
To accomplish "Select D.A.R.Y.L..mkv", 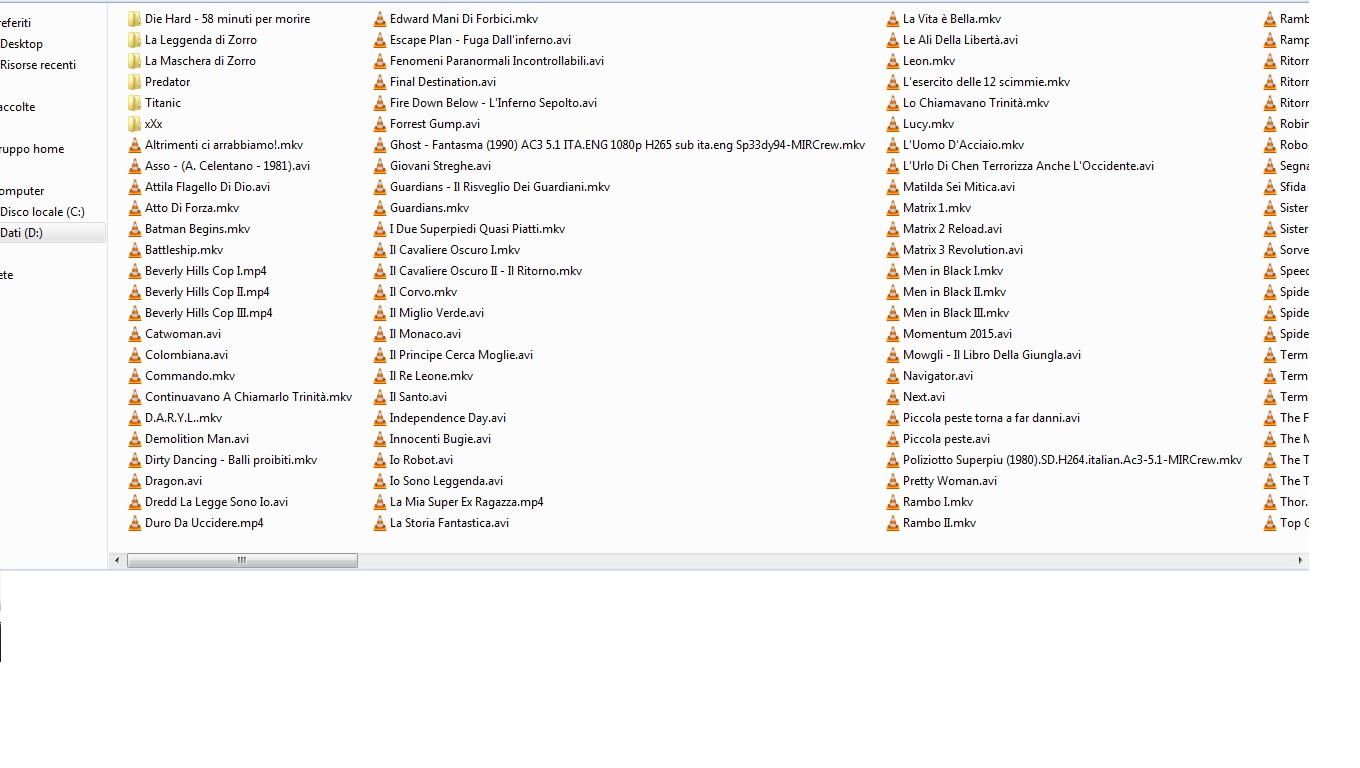I will tap(183, 418).
